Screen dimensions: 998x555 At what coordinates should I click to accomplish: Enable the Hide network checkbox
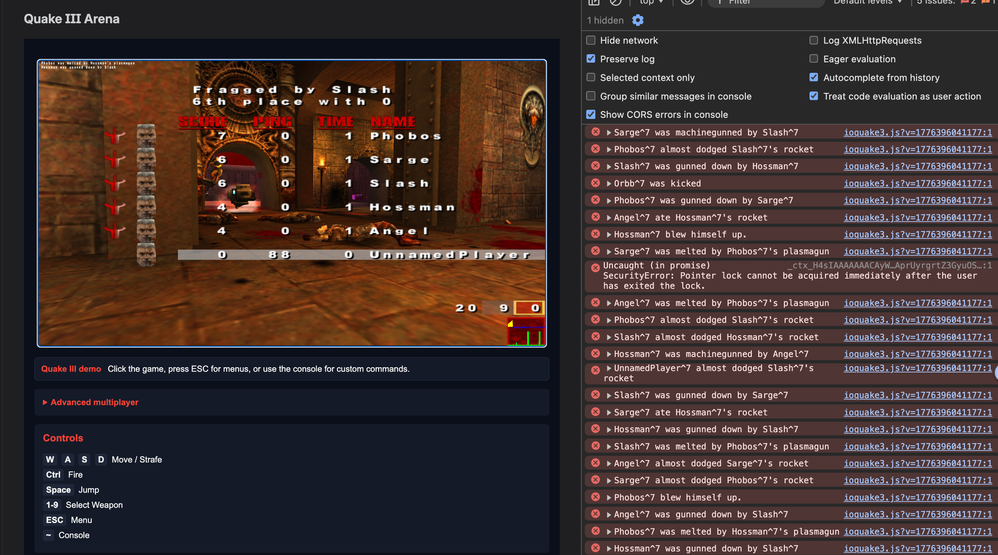point(591,40)
